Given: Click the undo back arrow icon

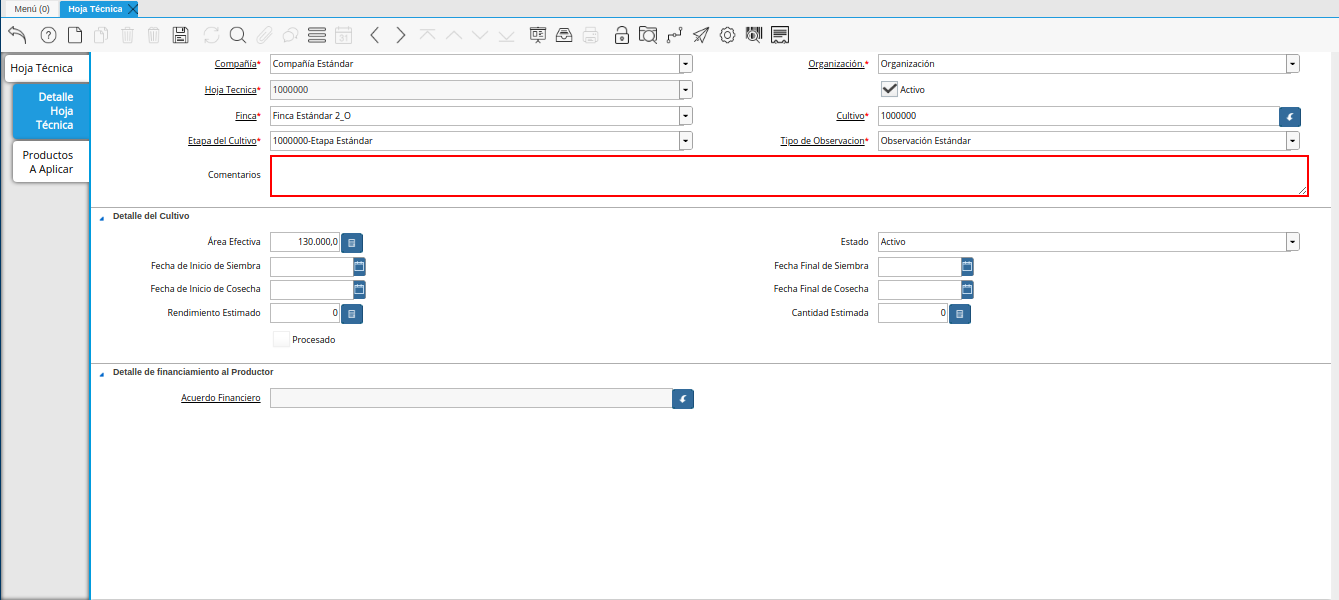Looking at the screenshot, I should pyautogui.click(x=17, y=35).
